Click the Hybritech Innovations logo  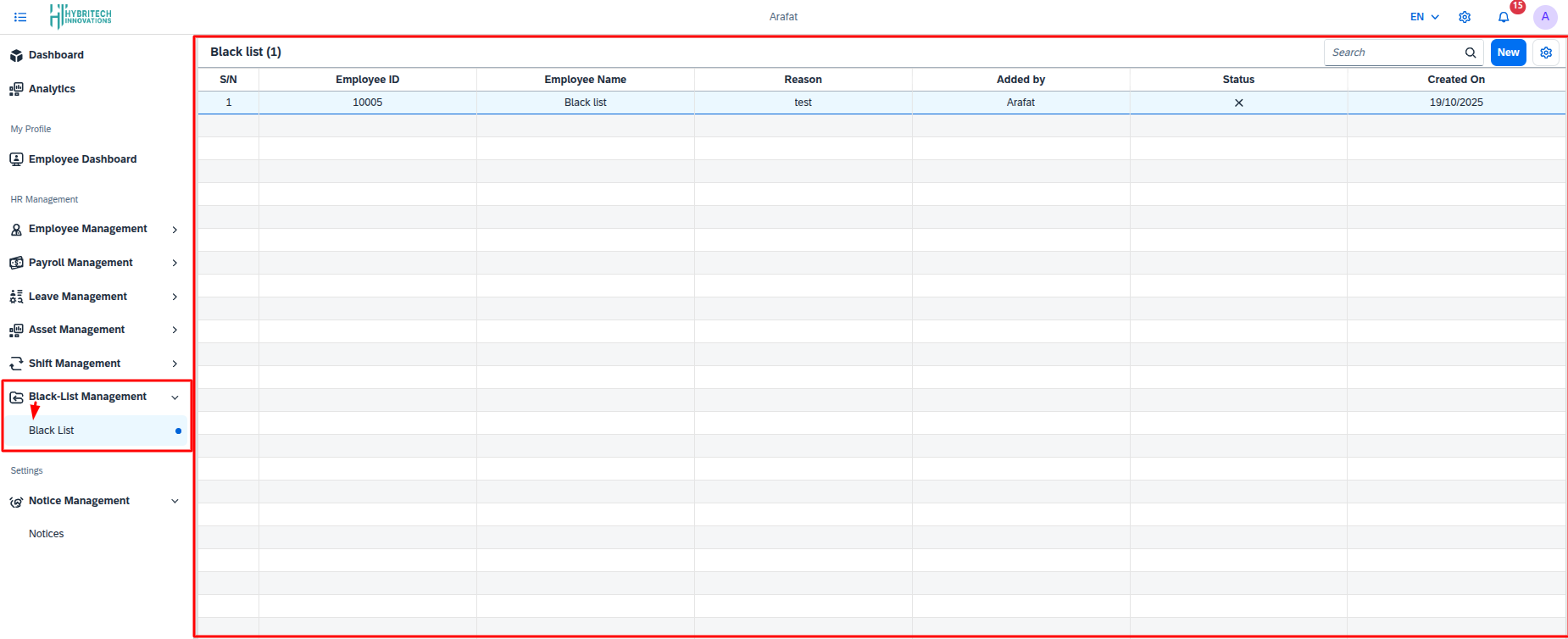[x=81, y=16]
